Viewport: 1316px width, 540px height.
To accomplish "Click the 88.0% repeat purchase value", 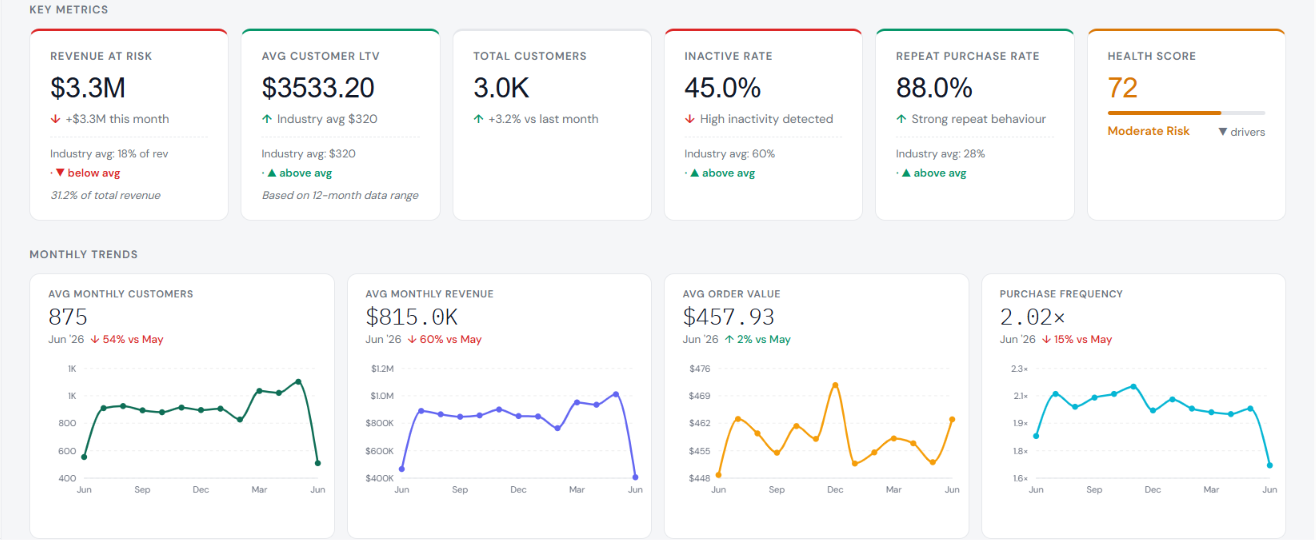I will coord(934,88).
